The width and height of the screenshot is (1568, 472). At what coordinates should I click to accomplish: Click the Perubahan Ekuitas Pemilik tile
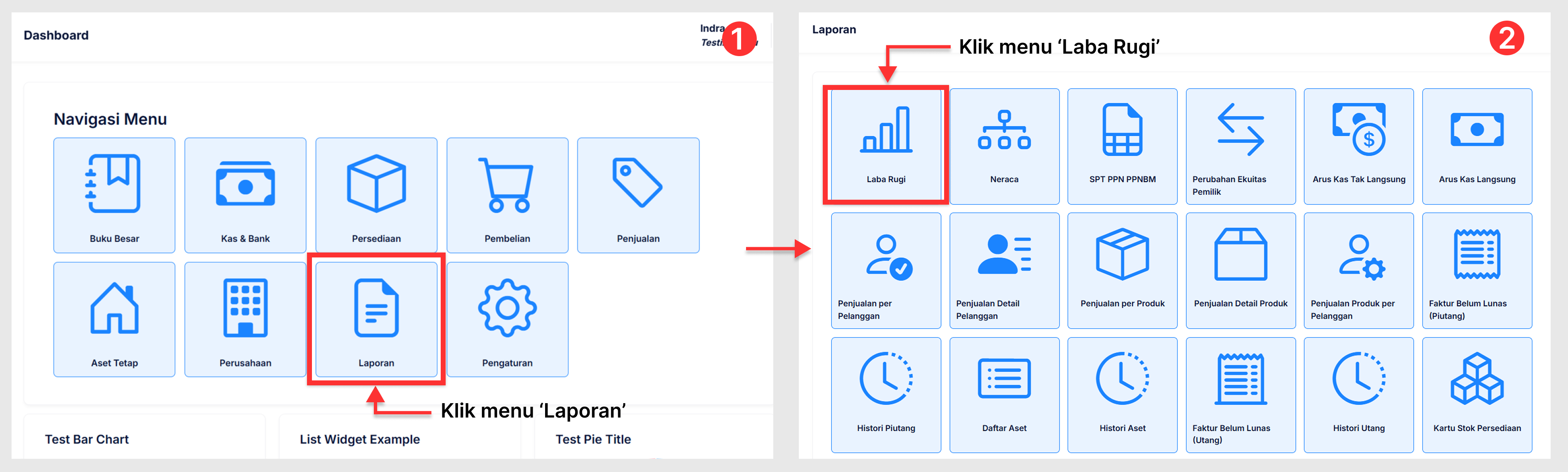click(x=1240, y=130)
